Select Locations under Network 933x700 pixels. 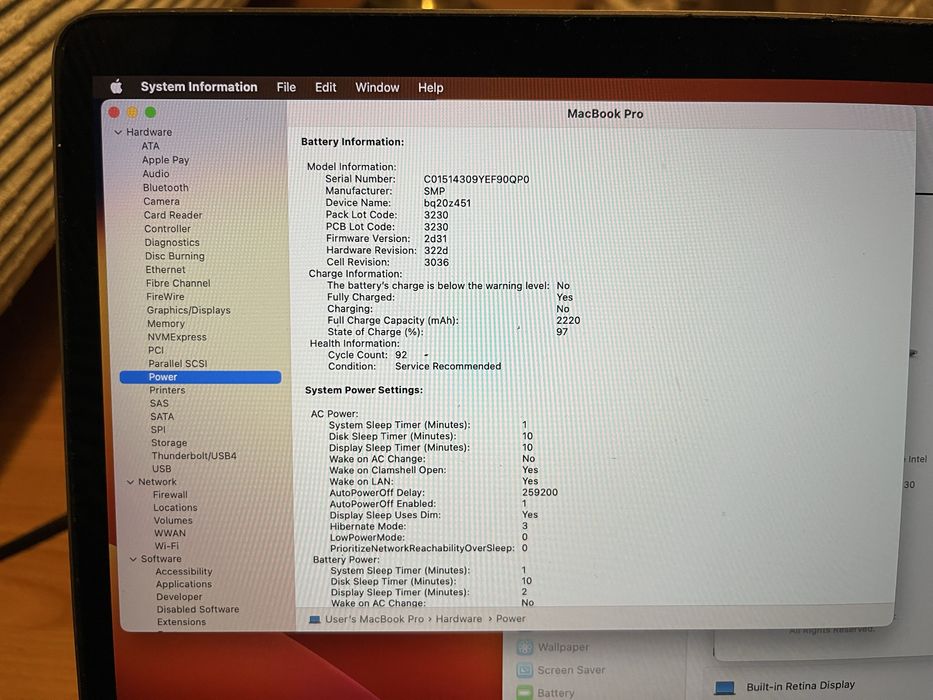(x=175, y=508)
